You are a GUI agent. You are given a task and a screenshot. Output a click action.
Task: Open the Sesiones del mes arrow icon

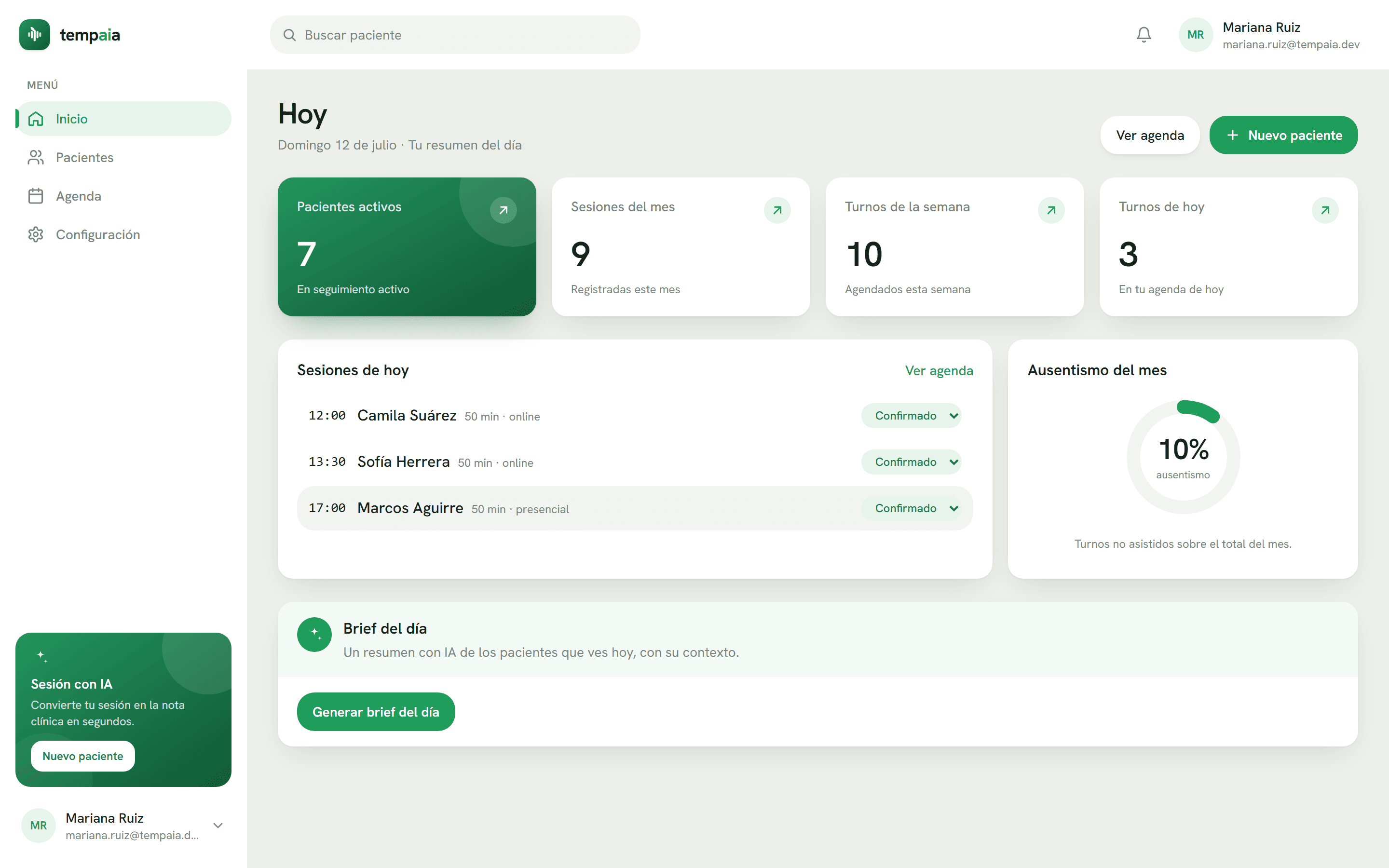[x=777, y=210]
